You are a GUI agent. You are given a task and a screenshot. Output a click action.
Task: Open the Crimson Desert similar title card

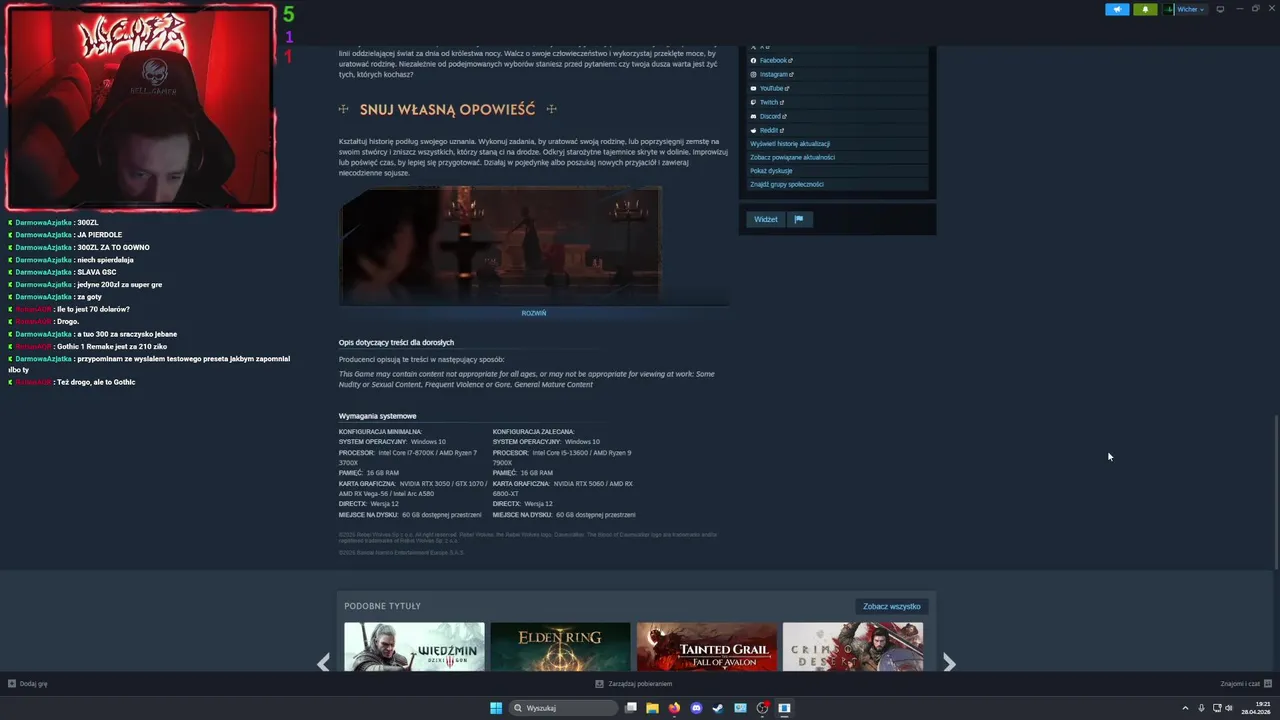click(x=853, y=647)
